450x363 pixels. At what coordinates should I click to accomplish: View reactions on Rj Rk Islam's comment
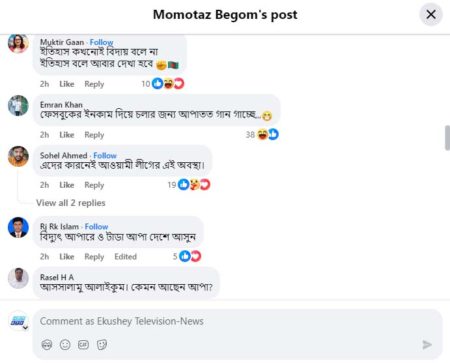[x=187, y=256]
